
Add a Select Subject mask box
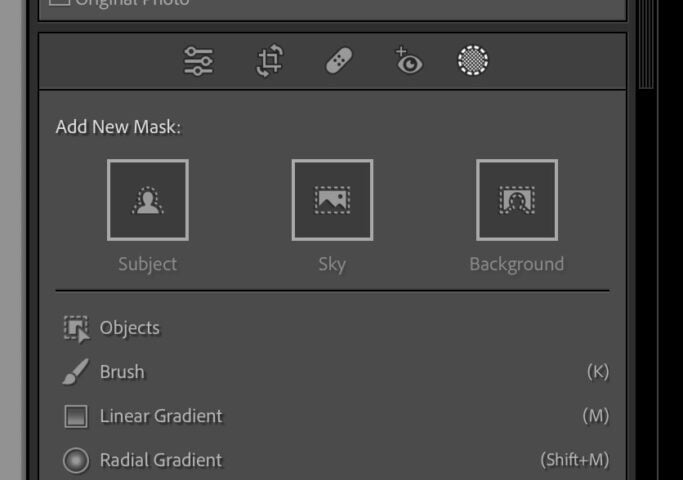(148, 200)
